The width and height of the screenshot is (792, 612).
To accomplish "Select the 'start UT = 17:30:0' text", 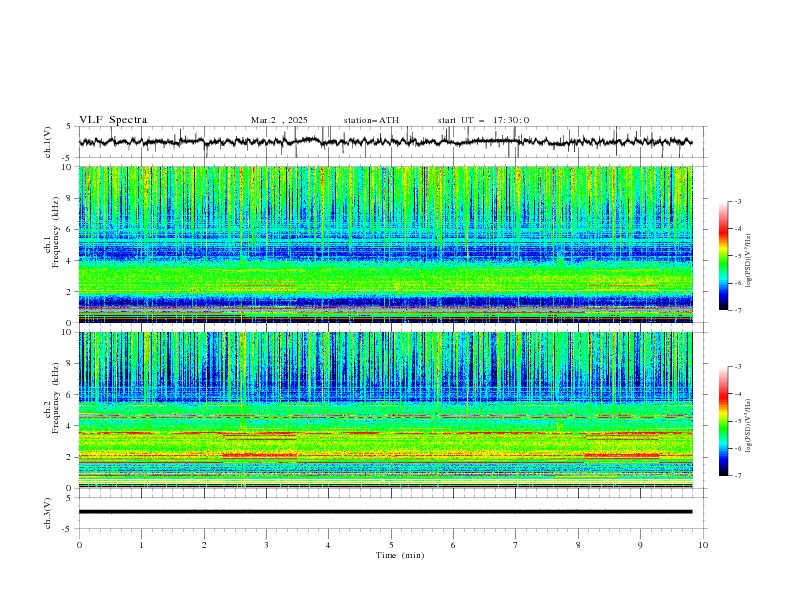I will [x=483, y=120].
